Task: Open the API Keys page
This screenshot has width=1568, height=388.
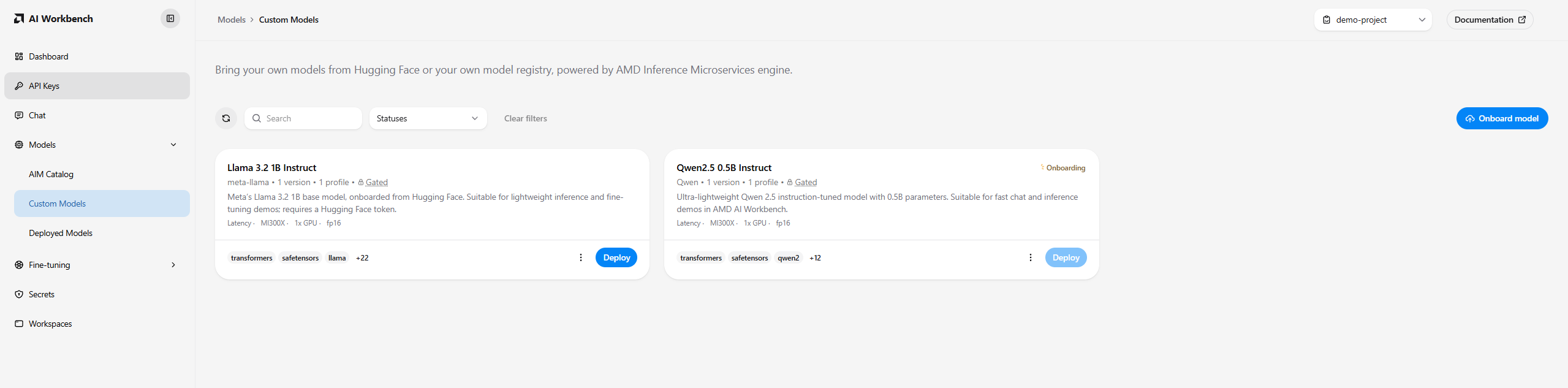Action: [x=97, y=86]
